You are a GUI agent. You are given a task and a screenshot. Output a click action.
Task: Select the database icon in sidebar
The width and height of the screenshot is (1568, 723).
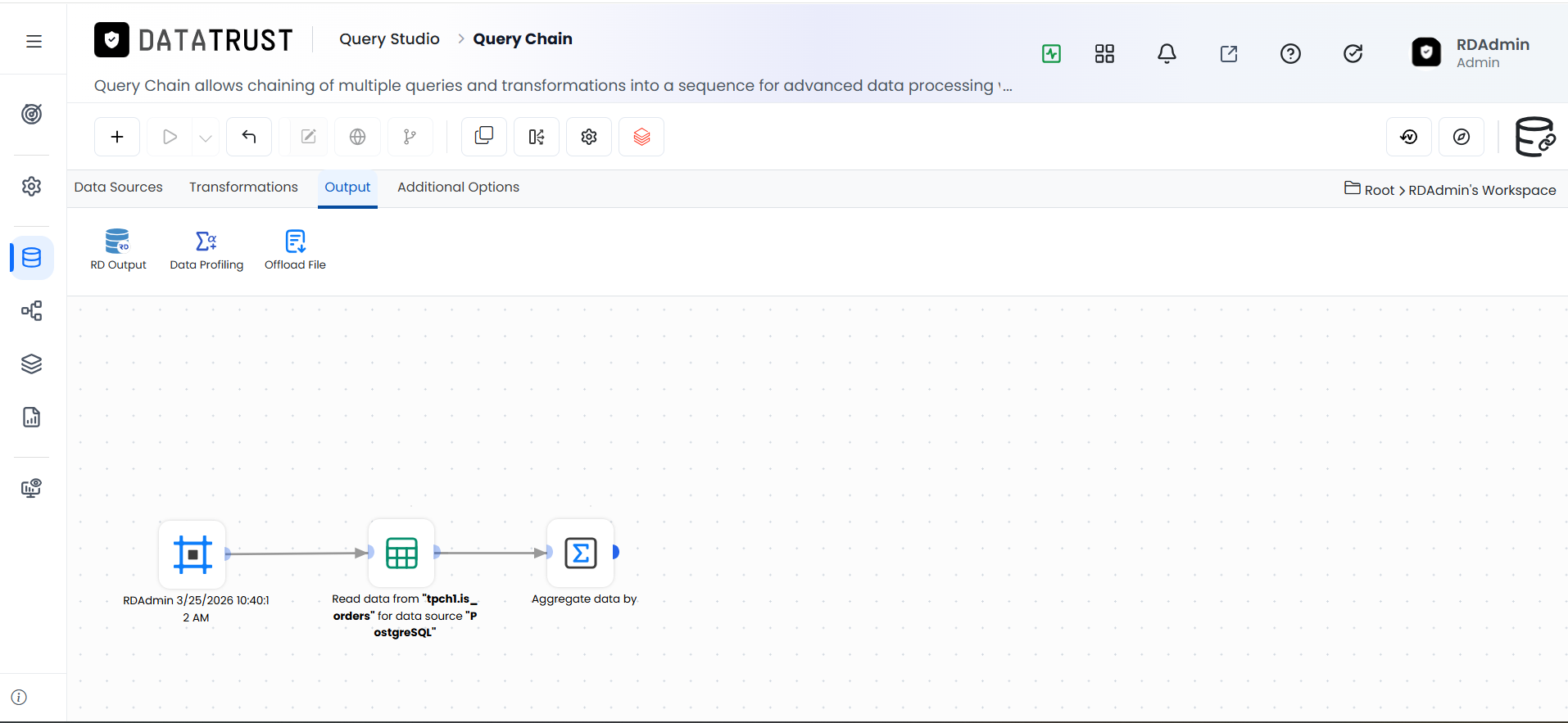(x=32, y=258)
